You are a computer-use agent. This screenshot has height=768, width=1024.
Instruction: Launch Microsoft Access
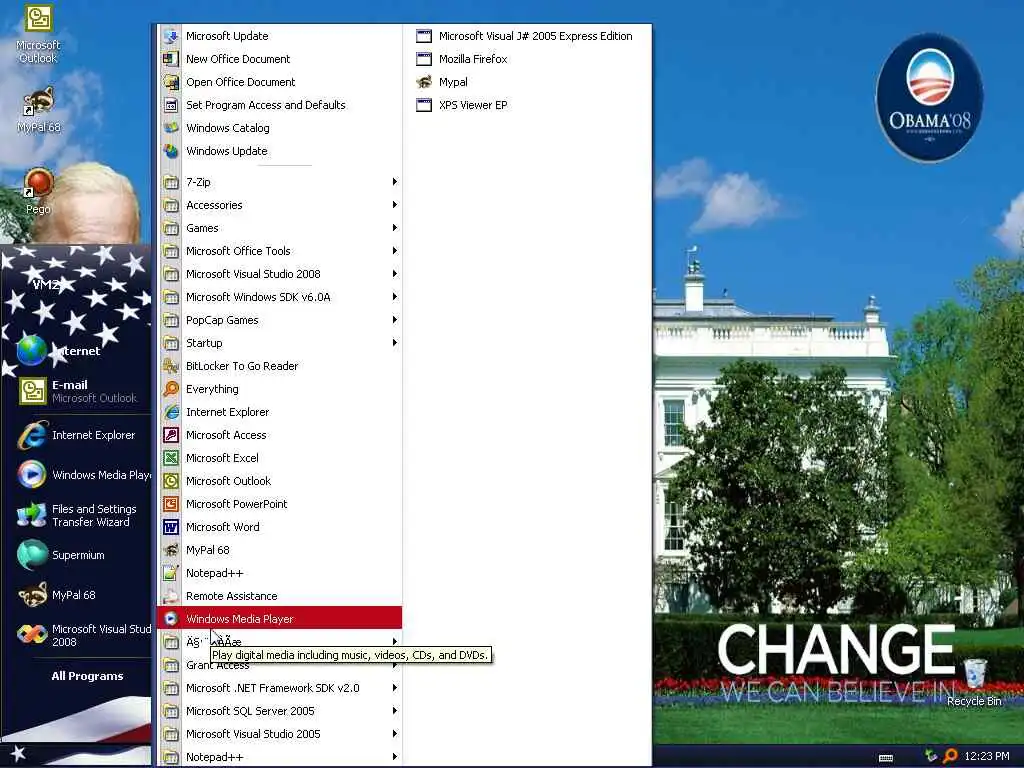(280, 435)
